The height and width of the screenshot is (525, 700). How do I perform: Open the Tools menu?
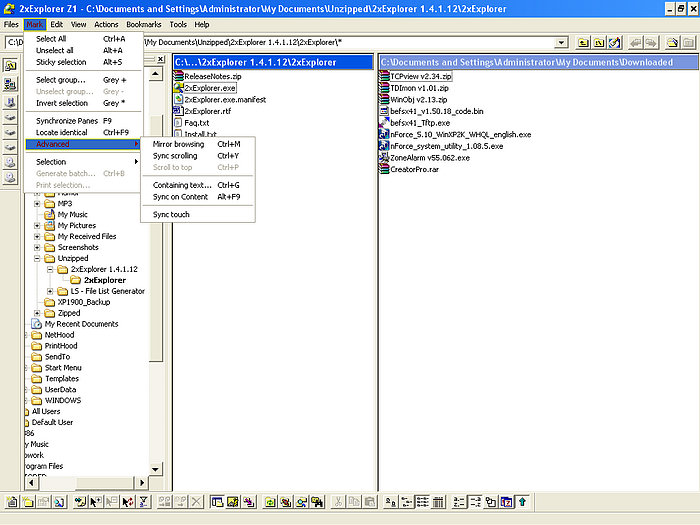[178, 25]
